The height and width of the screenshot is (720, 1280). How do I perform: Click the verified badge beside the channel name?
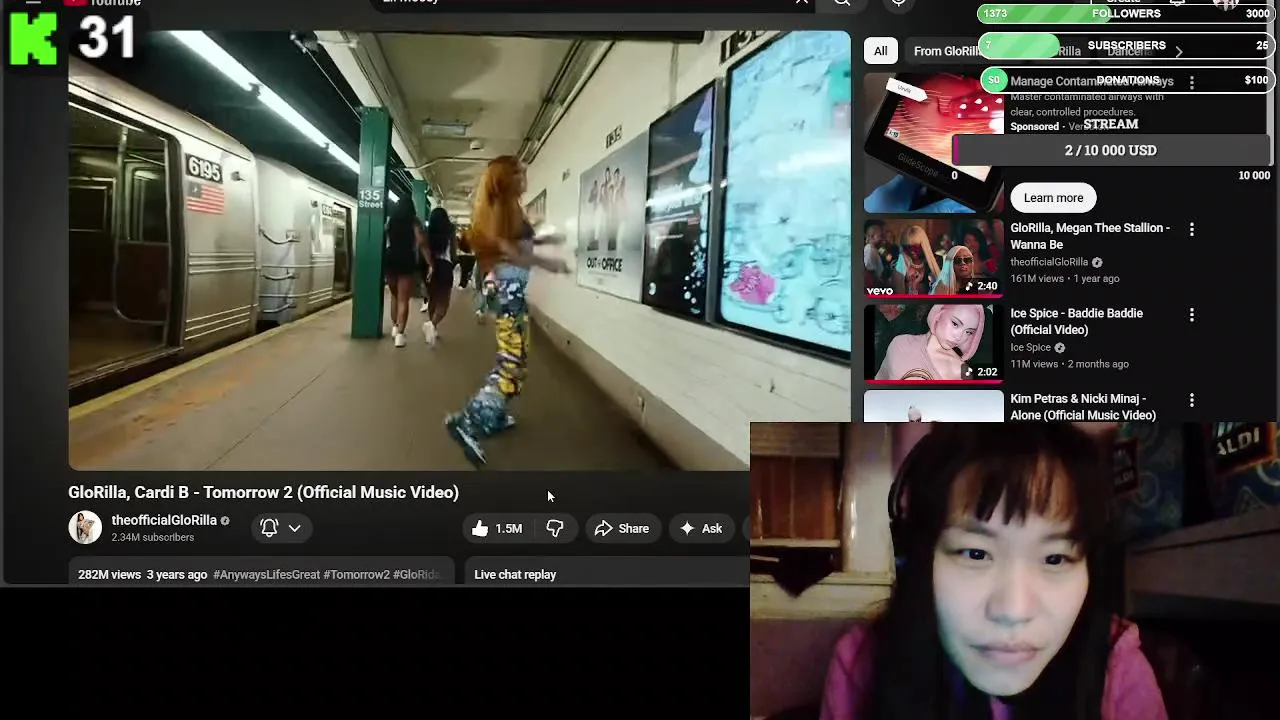pyautogui.click(x=225, y=521)
